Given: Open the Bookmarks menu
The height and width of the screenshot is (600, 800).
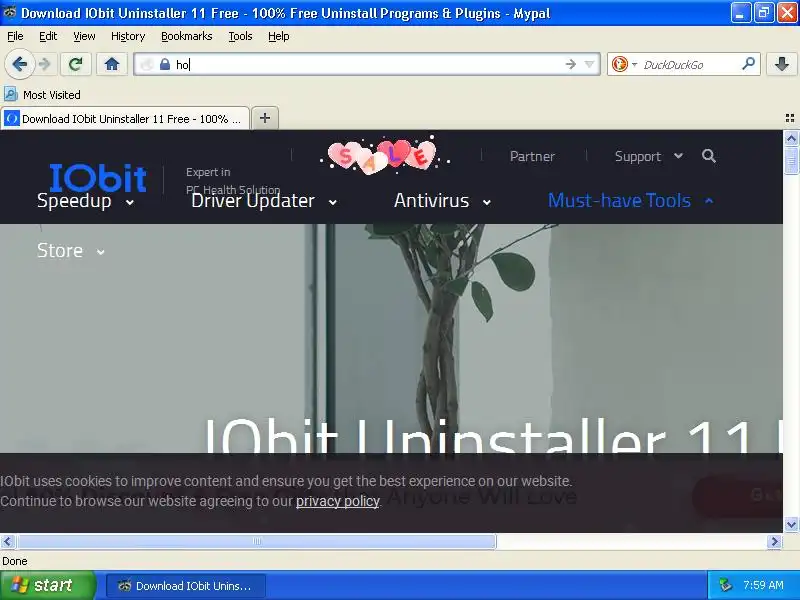Looking at the screenshot, I should click(187, 36).
